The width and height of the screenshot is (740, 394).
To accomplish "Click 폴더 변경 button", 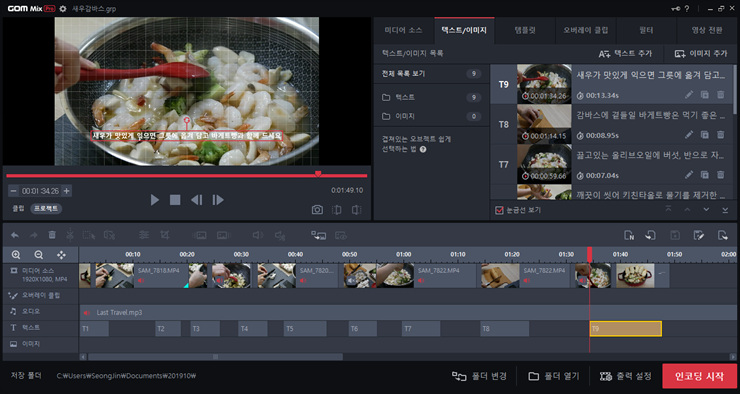I will pos(479,376).
